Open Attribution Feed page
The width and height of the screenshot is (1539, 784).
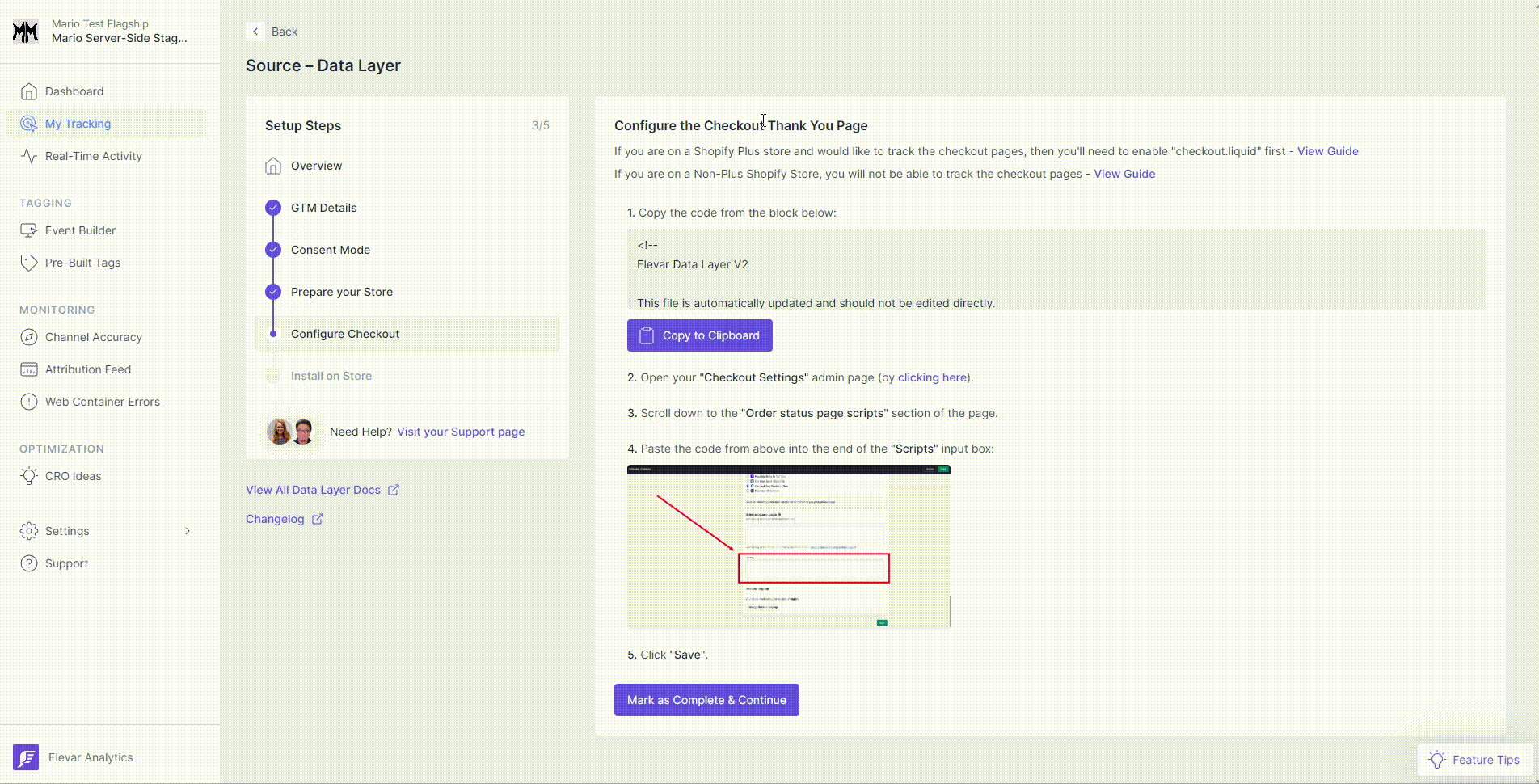tap(107, 369)
